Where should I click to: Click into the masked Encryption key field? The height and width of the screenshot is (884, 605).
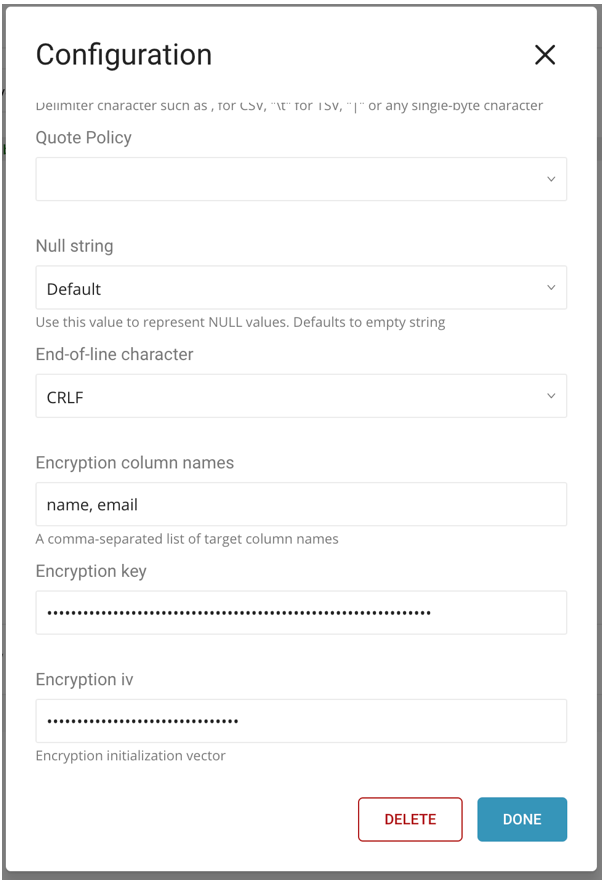point(300,613)
